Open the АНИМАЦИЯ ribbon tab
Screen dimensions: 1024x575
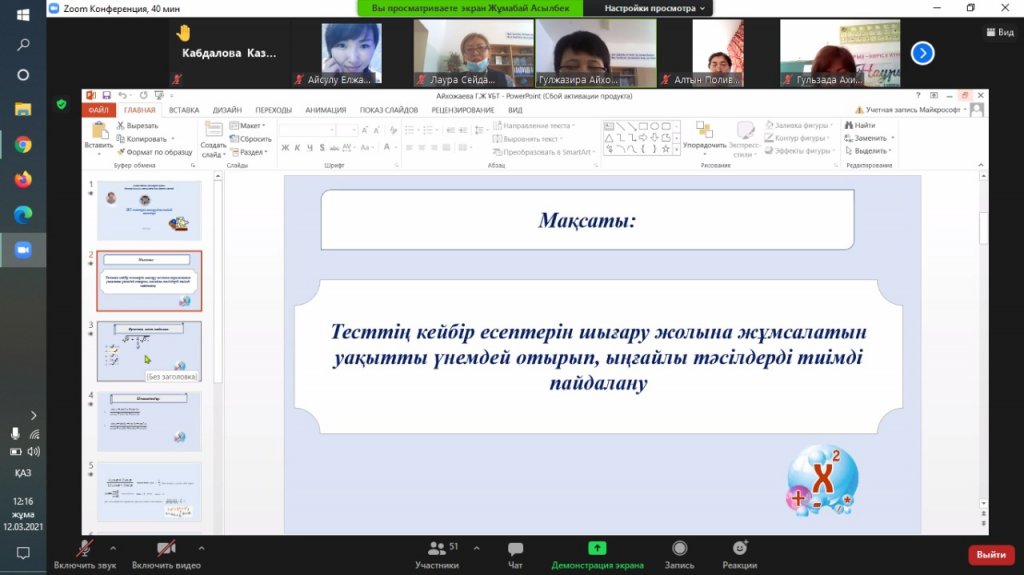click(x=325, y=110)
